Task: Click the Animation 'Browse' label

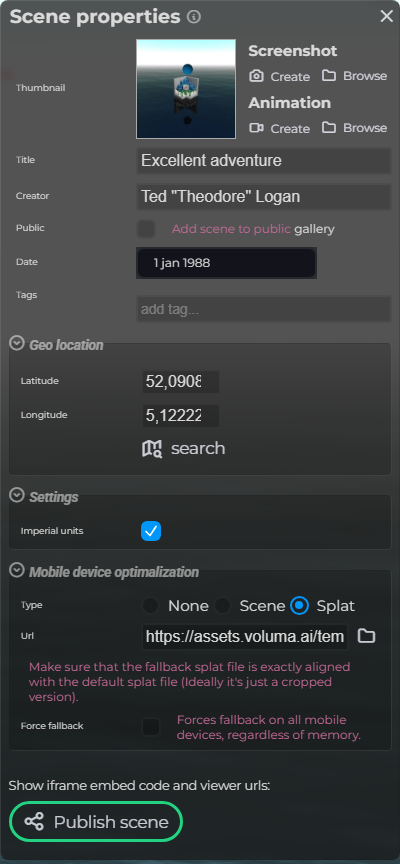Action: tap(365, 128)
